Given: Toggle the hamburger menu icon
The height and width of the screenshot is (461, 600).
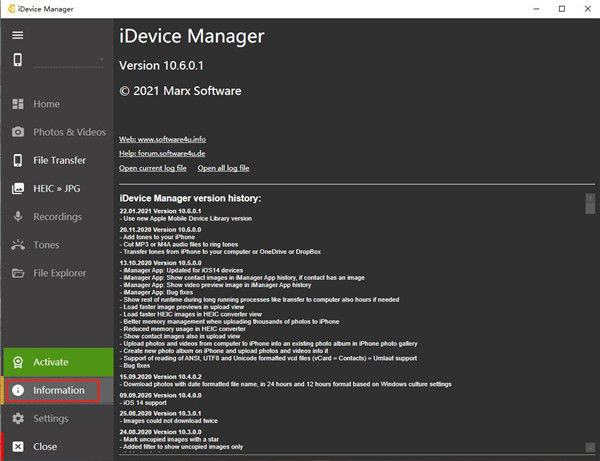Looking at the screenshot, I should click(17, 35).
